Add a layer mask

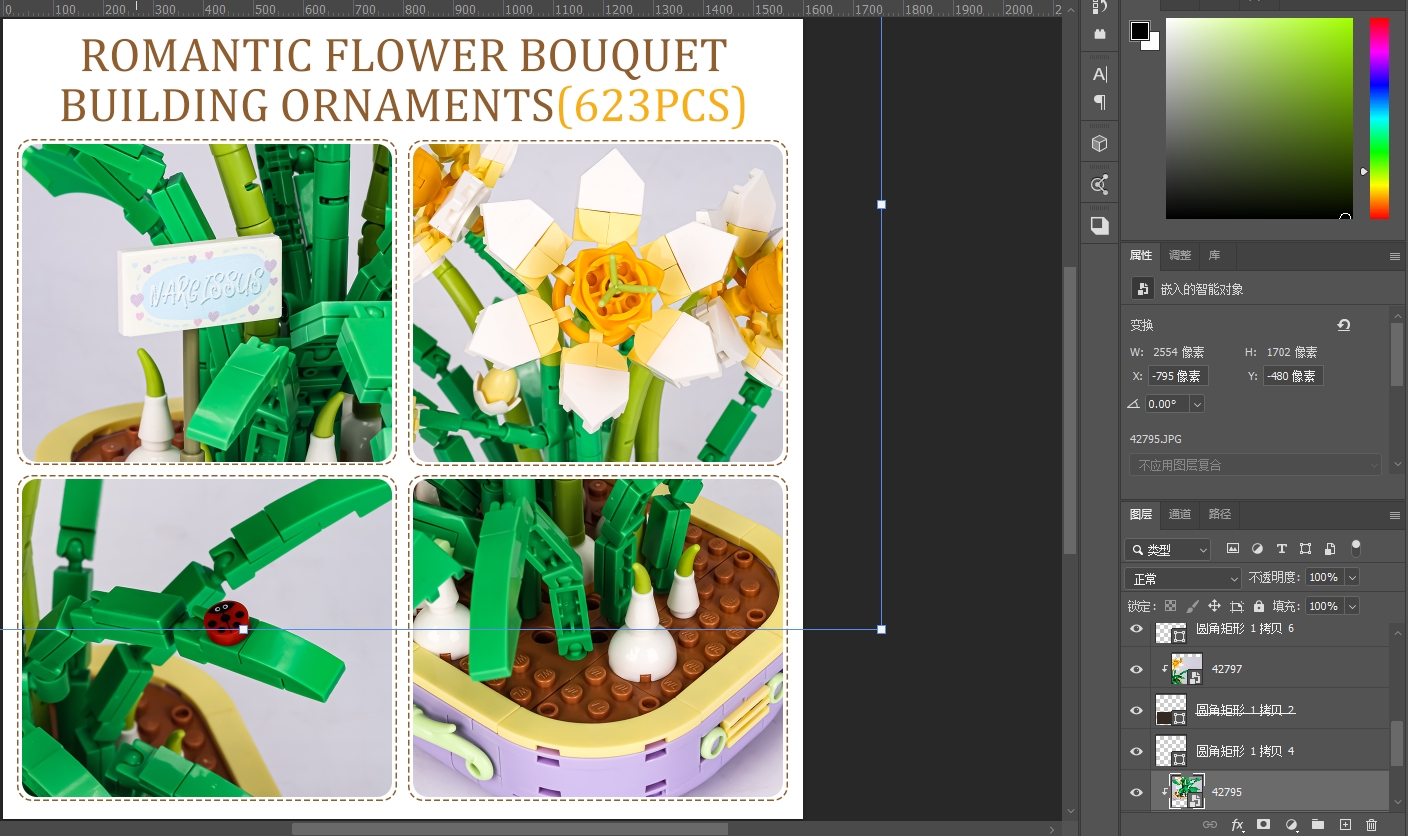click(1264, 825)
